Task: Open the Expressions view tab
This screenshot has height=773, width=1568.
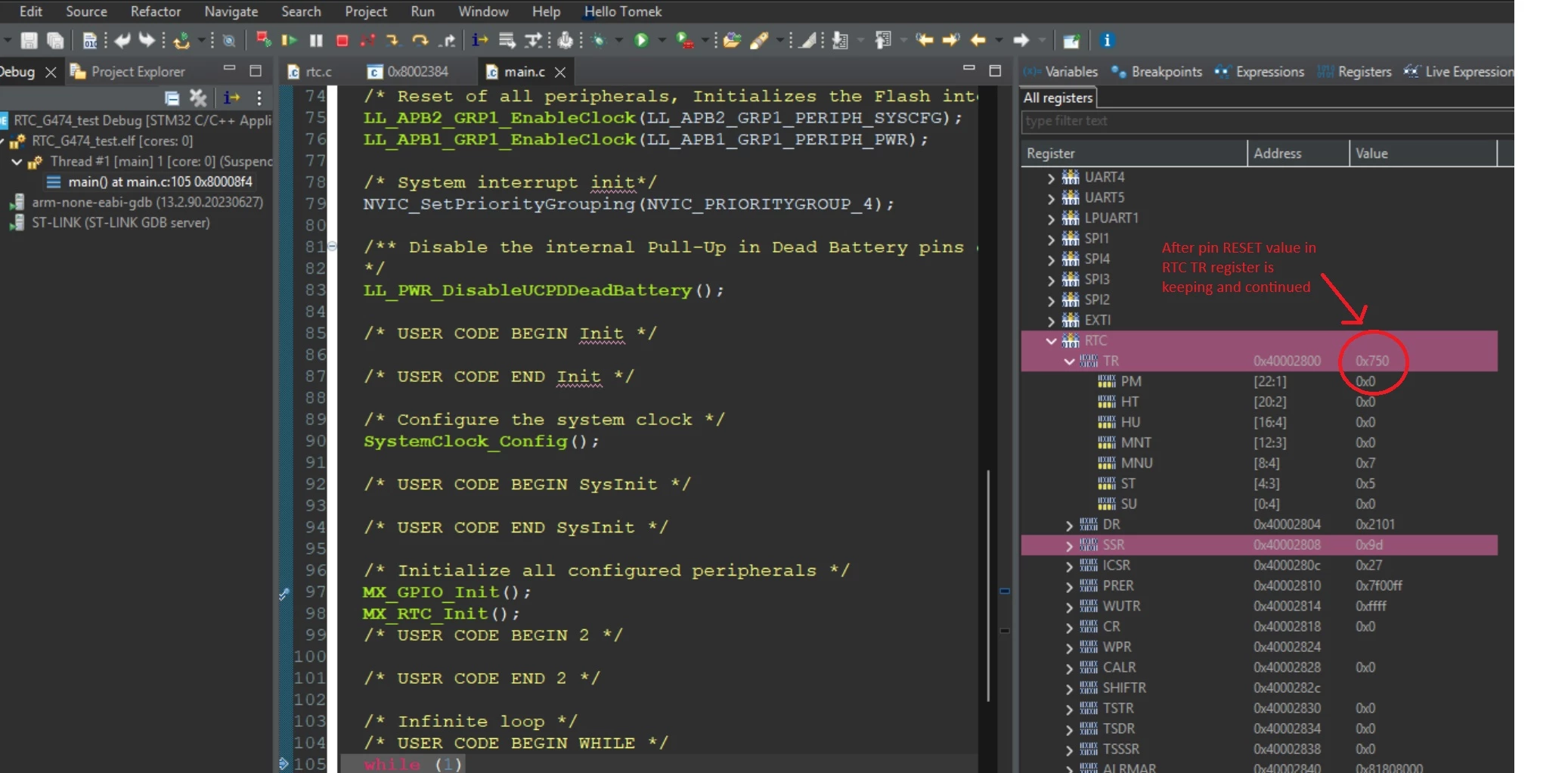Action: point(1260,71)
